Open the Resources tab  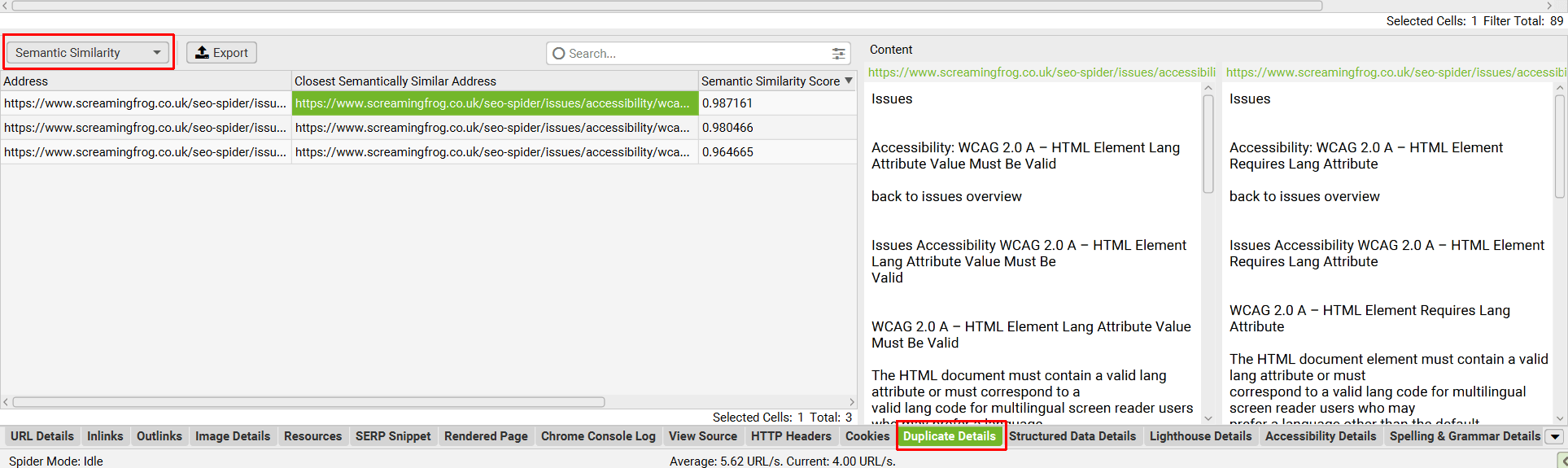point(312,436)
